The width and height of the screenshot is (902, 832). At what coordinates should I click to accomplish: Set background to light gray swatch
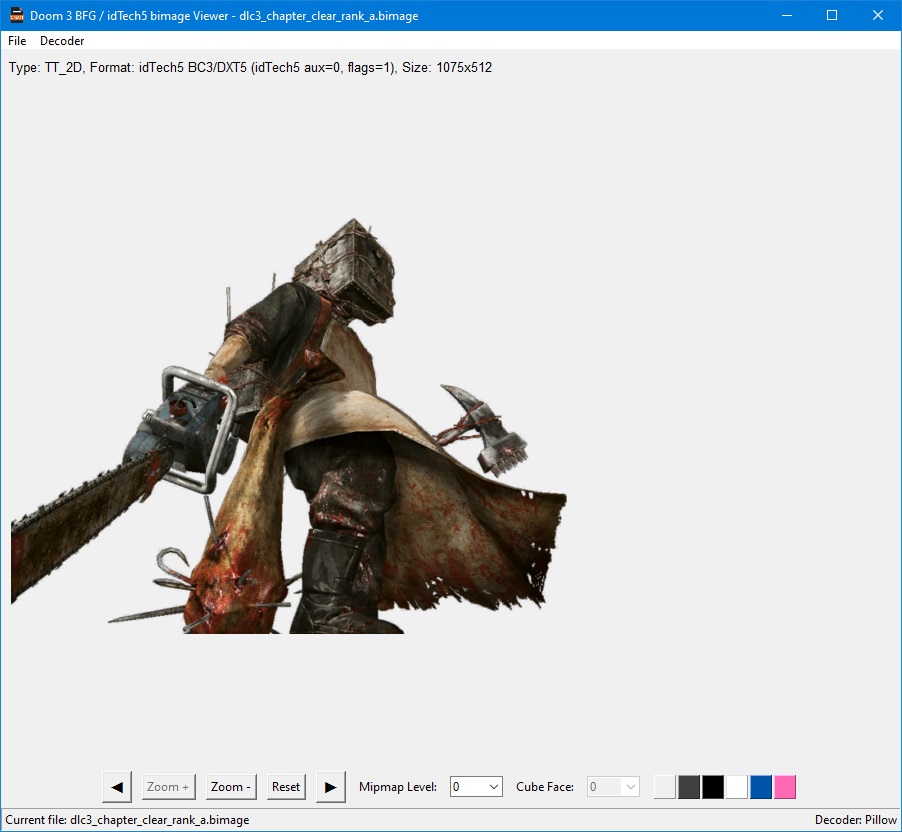click(665, 787)
